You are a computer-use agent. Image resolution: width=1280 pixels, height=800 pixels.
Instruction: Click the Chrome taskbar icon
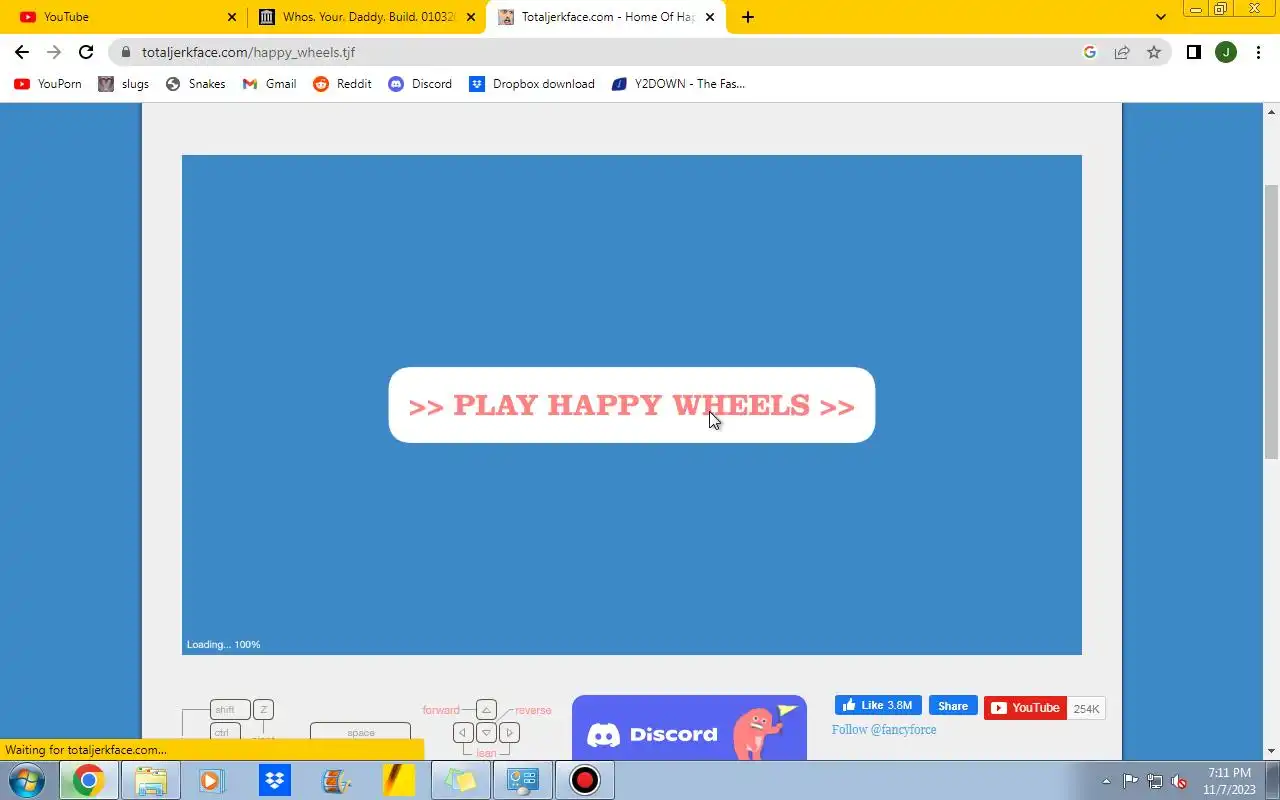(88, 780)
